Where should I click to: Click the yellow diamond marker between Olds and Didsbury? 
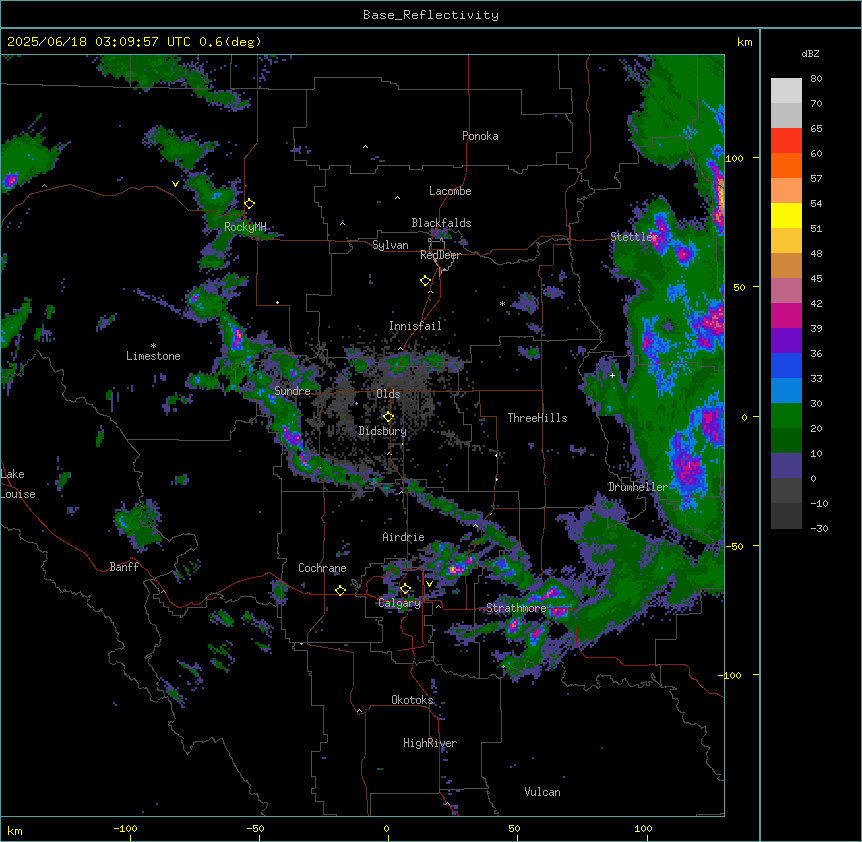tap(388, 417)
